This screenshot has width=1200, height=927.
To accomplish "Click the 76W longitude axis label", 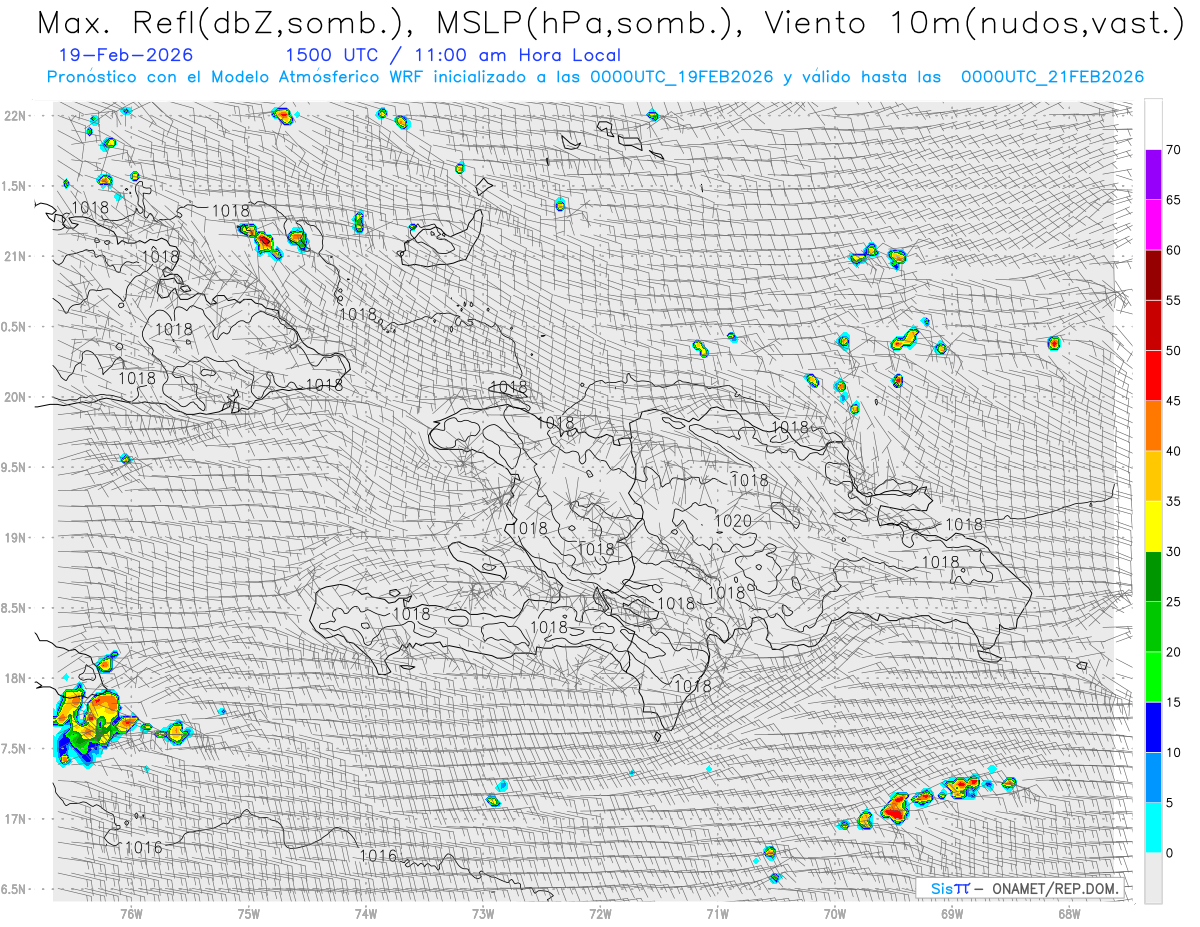I will pyautogui.click(x=131, y=913).
